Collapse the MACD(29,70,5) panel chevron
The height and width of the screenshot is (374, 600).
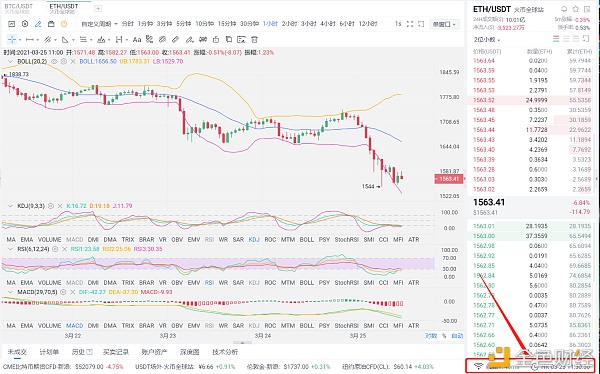pos(10,292)
